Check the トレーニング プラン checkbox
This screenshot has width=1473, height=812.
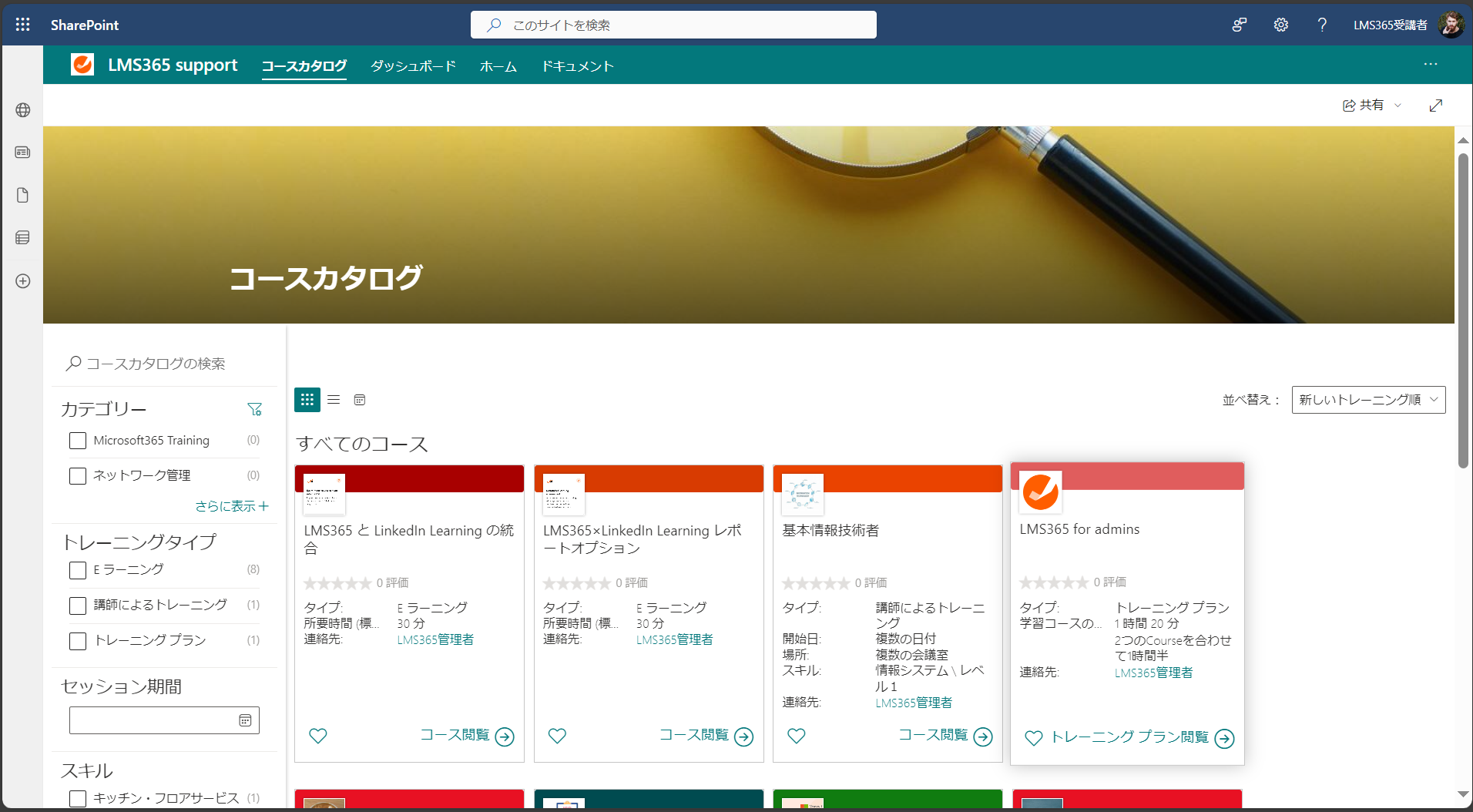[77, 640]
